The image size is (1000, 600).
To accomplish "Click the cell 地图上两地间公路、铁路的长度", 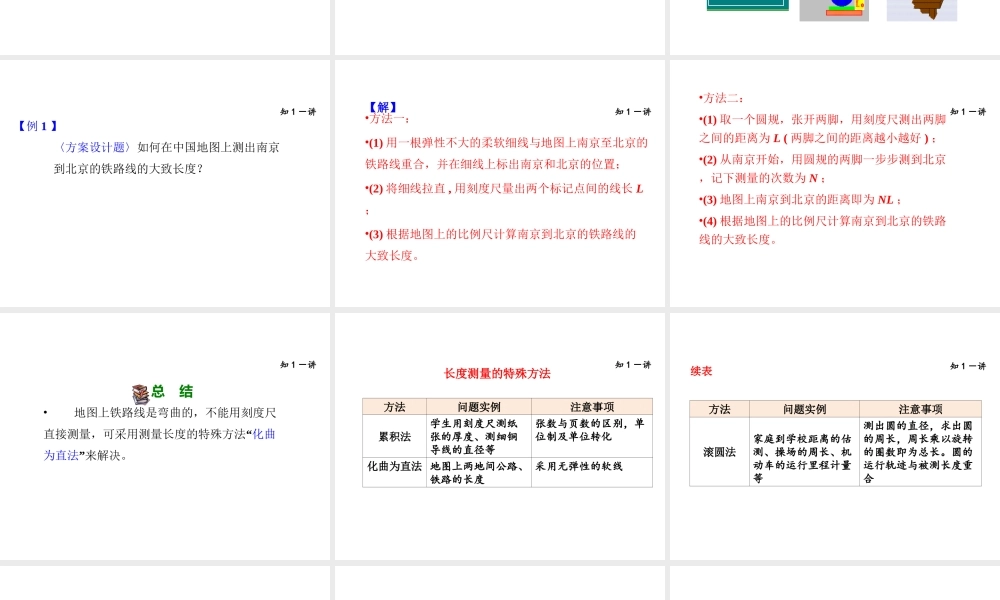I will 479,472.
